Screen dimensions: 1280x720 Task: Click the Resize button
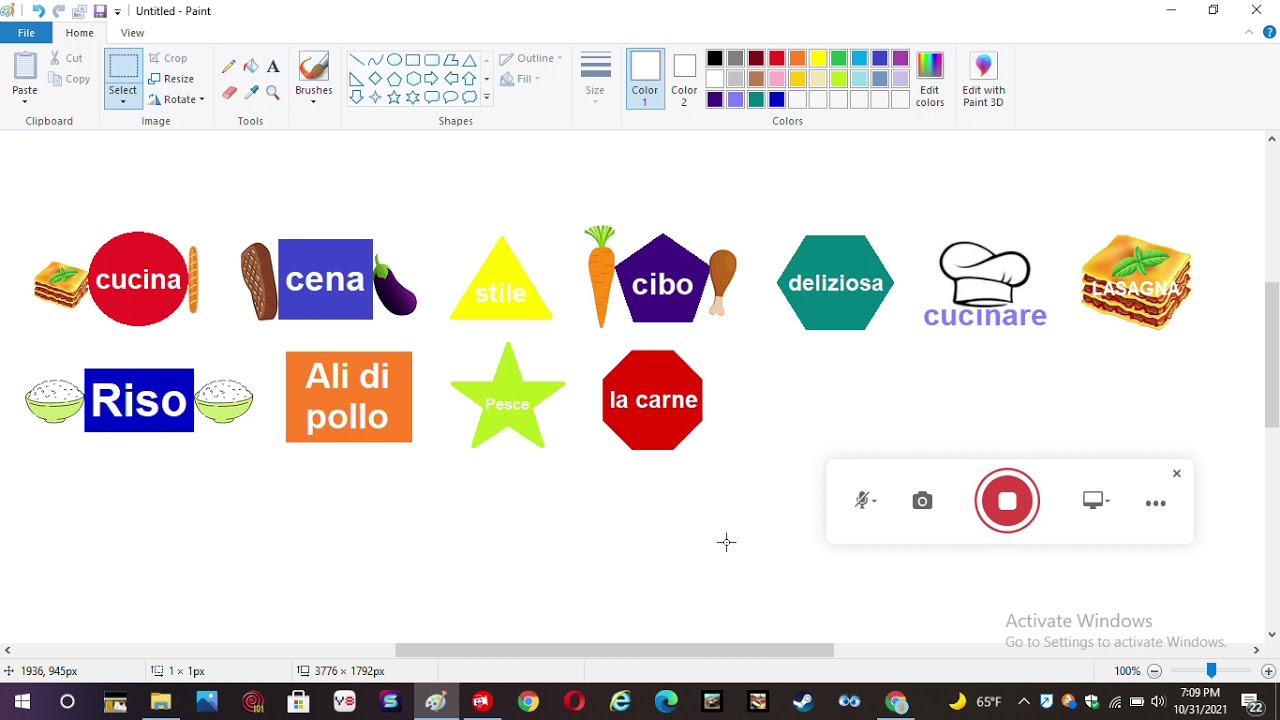click(x=171, y=79)
